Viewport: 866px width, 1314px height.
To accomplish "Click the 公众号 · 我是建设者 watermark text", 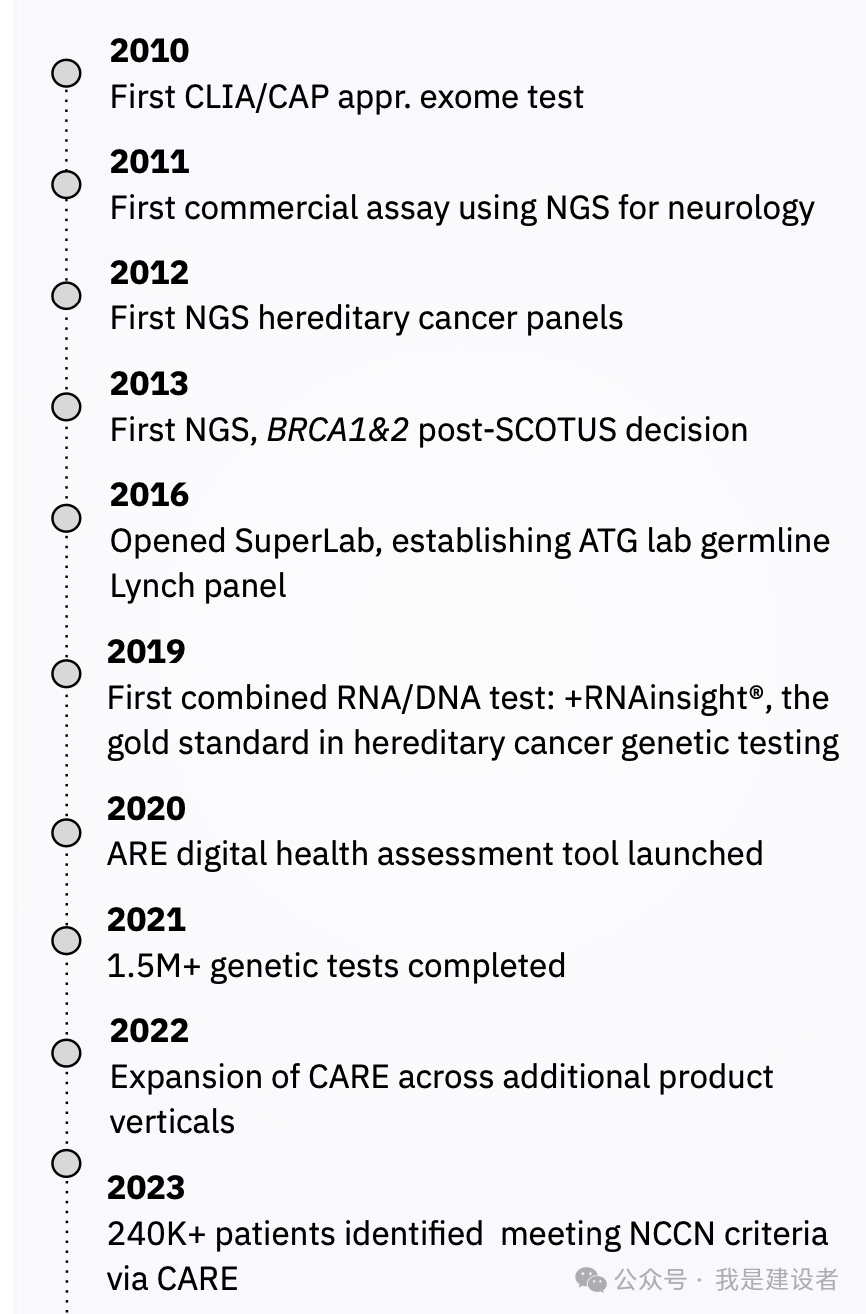I will (726, 1279).
